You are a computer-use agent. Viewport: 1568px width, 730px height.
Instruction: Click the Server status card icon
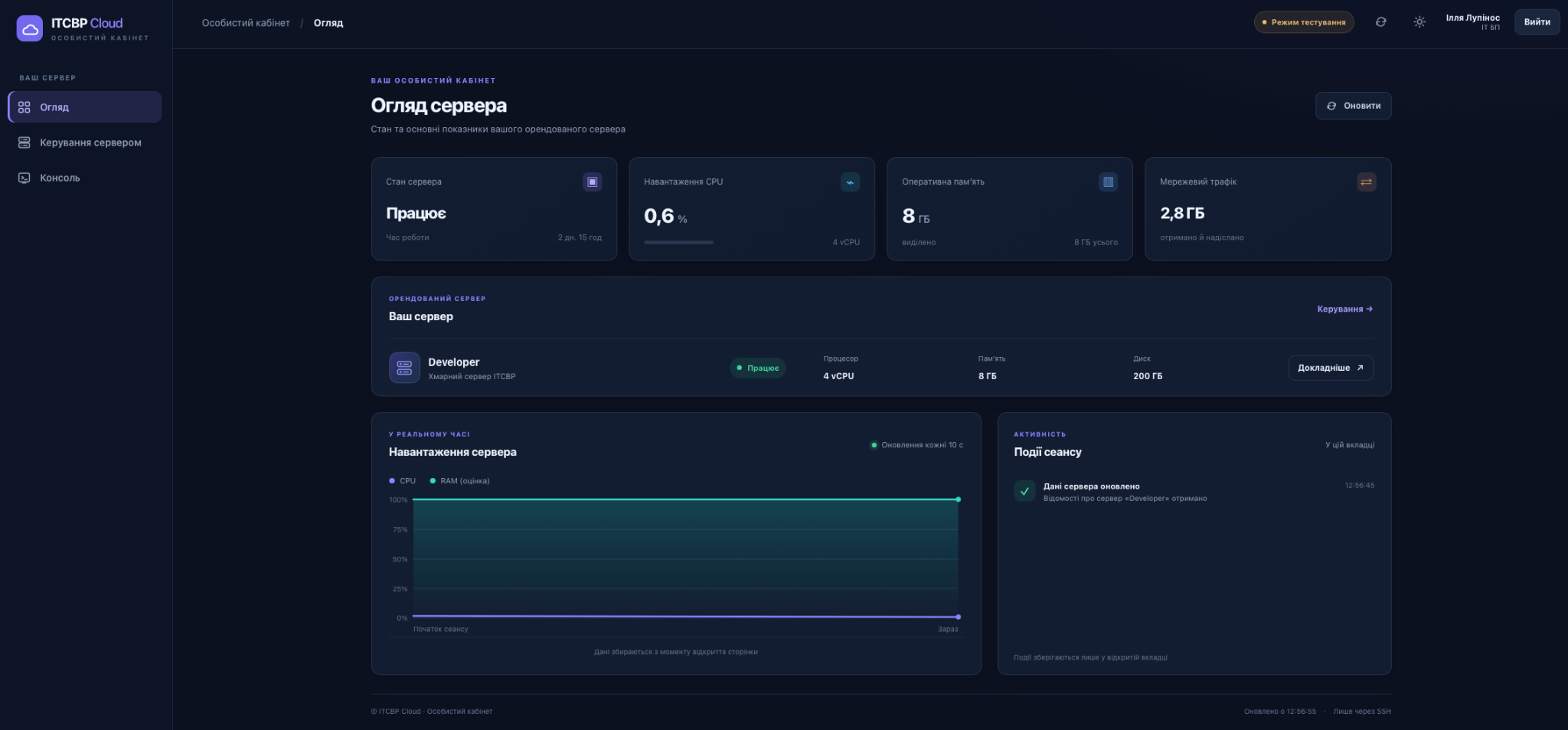point(592,182)
